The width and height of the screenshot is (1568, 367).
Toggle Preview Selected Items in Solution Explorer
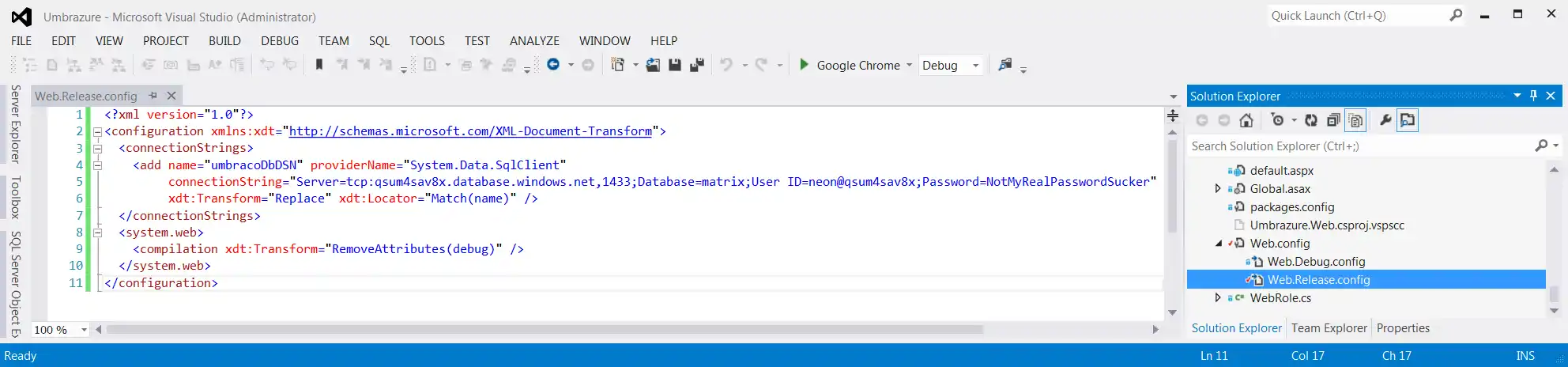(1408, 120)
